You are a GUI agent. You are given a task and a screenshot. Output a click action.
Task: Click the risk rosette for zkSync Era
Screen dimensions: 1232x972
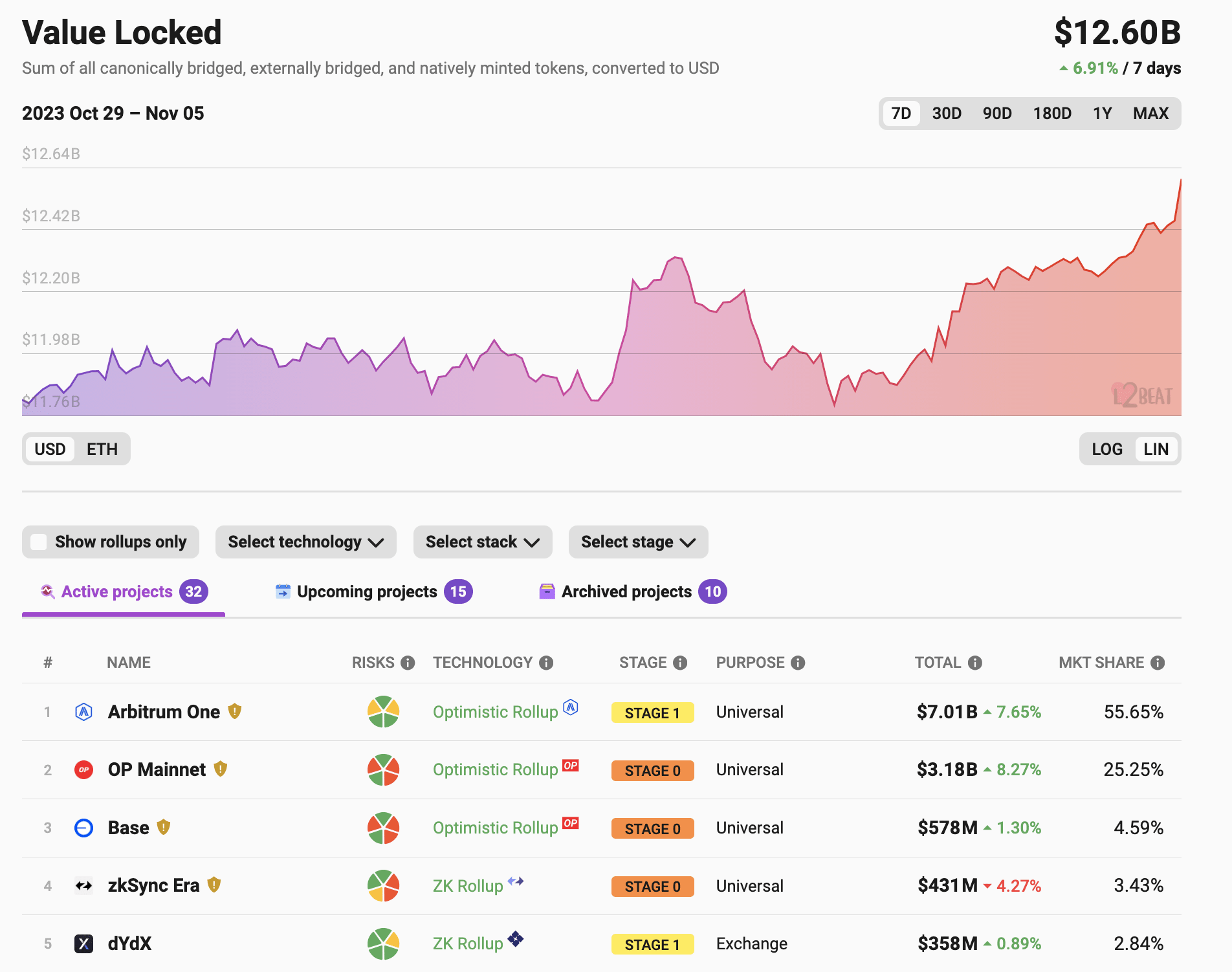[383, 886]
